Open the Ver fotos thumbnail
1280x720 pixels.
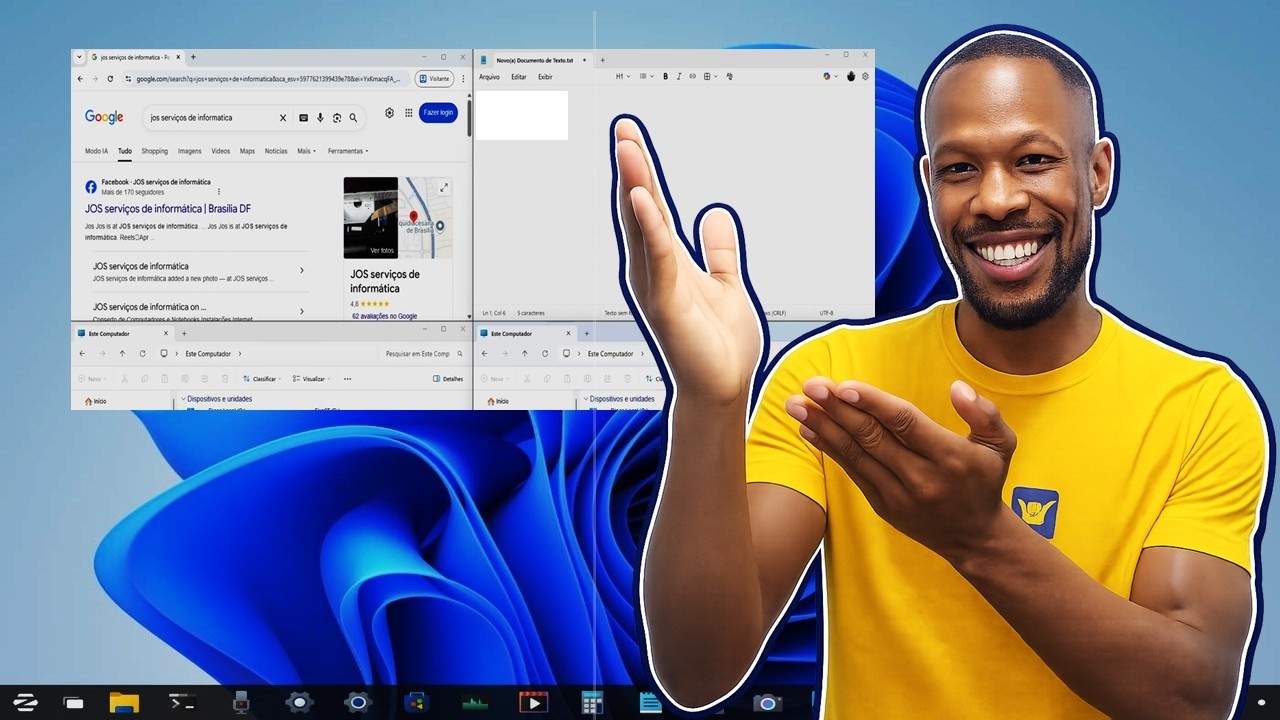[371, 218]
